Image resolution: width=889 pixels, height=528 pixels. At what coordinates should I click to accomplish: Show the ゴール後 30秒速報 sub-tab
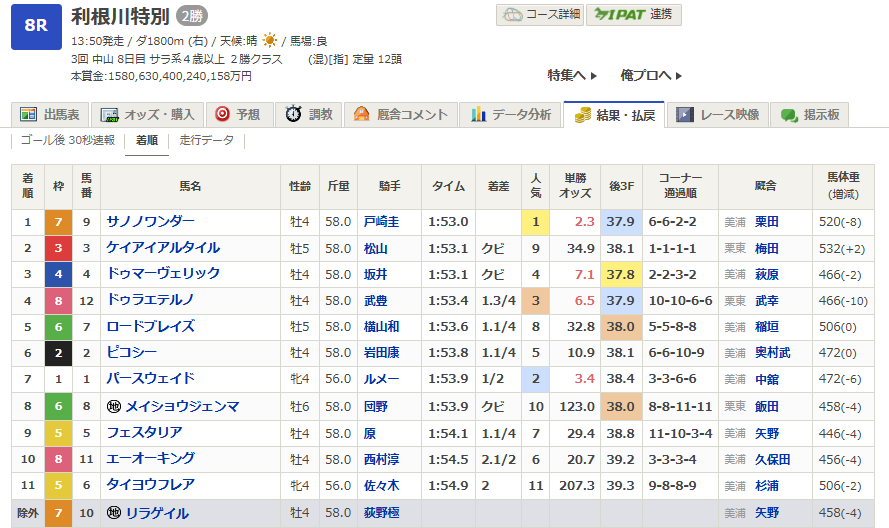pos(68,140)
